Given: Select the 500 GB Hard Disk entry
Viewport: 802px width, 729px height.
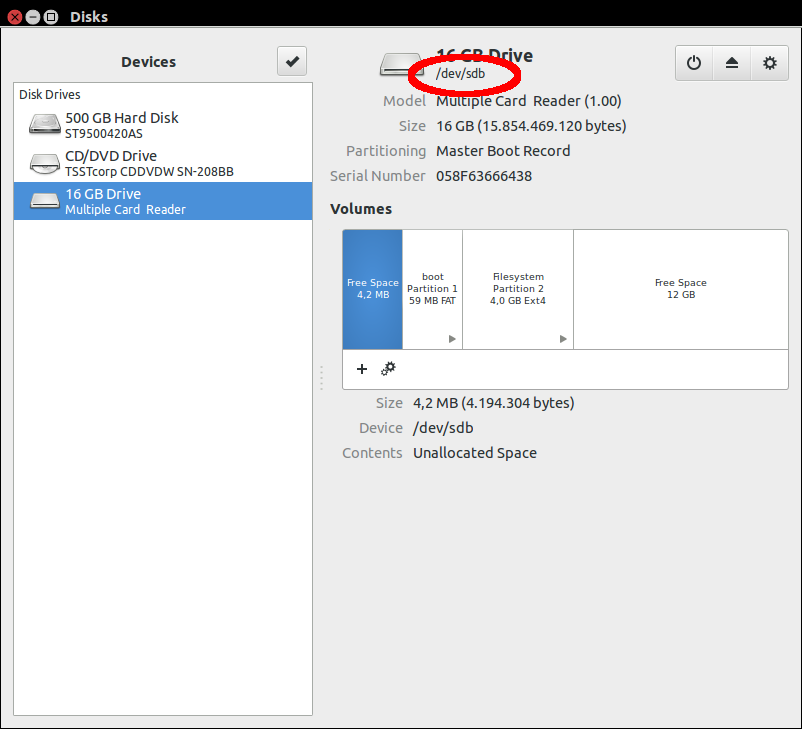Looking at the screenshot, I should coord(163,124).
